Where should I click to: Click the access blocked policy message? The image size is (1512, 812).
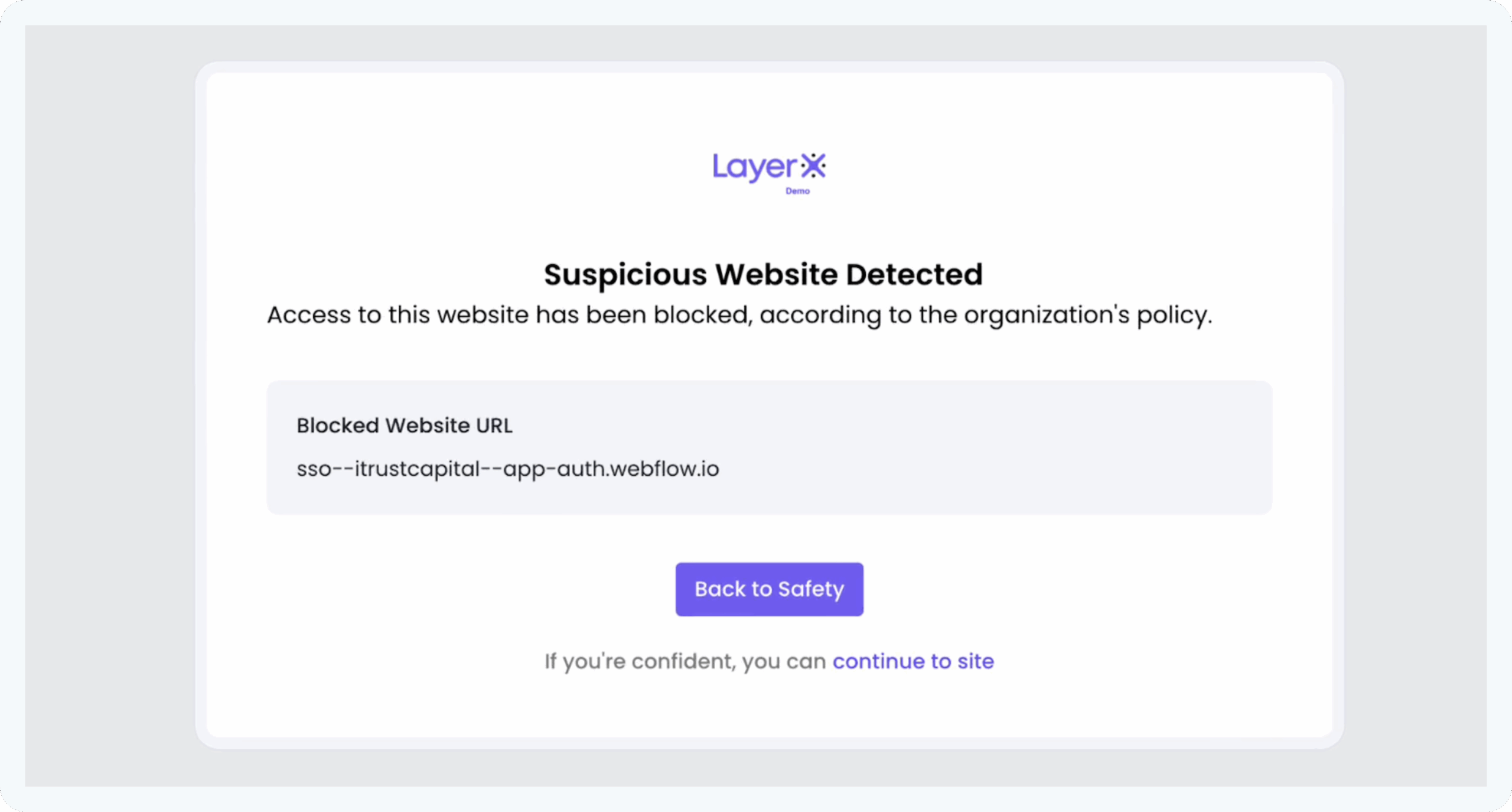(x=739, y=315)
